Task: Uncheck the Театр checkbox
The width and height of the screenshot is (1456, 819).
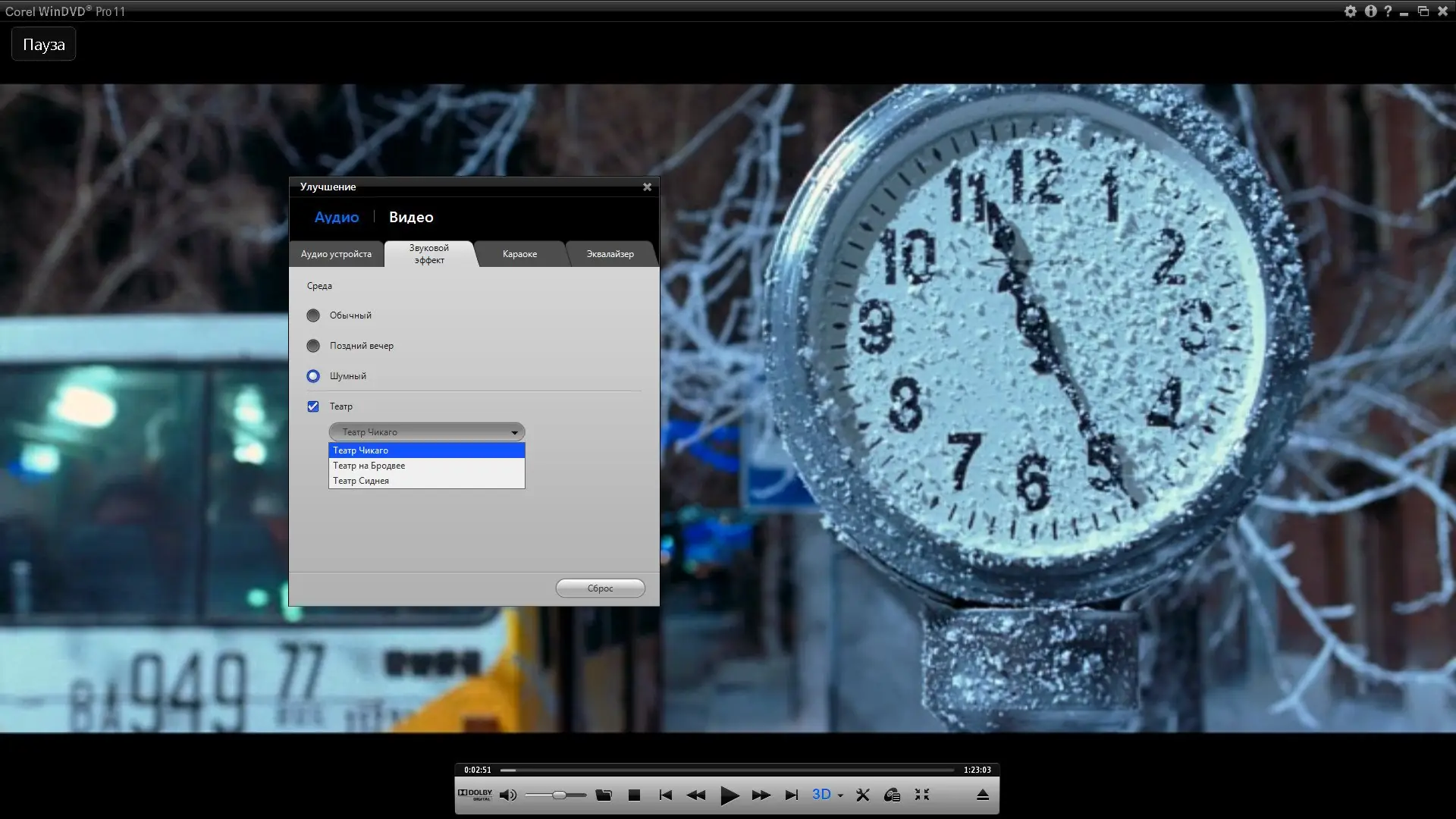Action: (313, 406)
